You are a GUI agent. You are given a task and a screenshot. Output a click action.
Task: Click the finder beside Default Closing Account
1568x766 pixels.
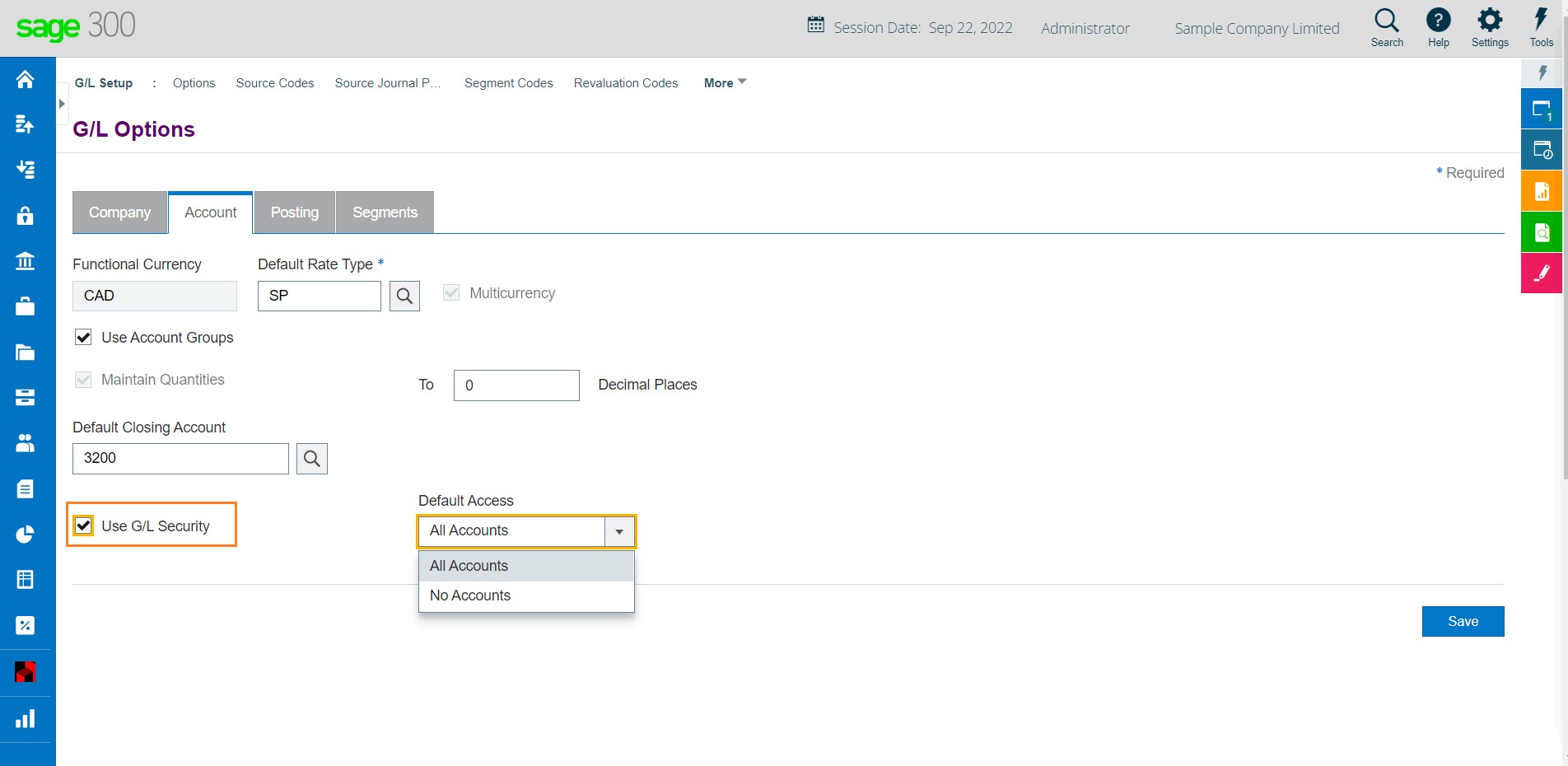312,459
